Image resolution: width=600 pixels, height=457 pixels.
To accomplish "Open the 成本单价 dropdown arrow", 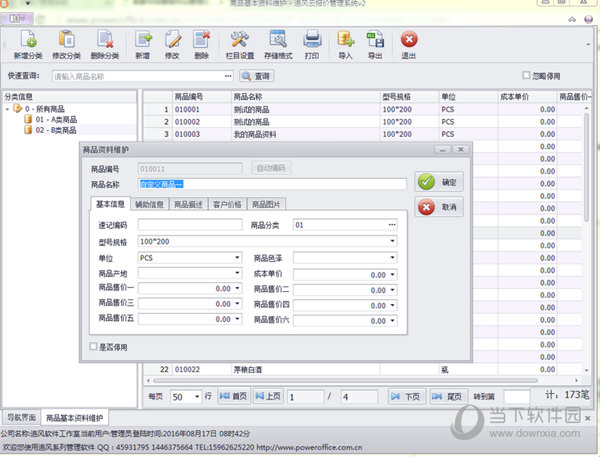I will (392, 274).
